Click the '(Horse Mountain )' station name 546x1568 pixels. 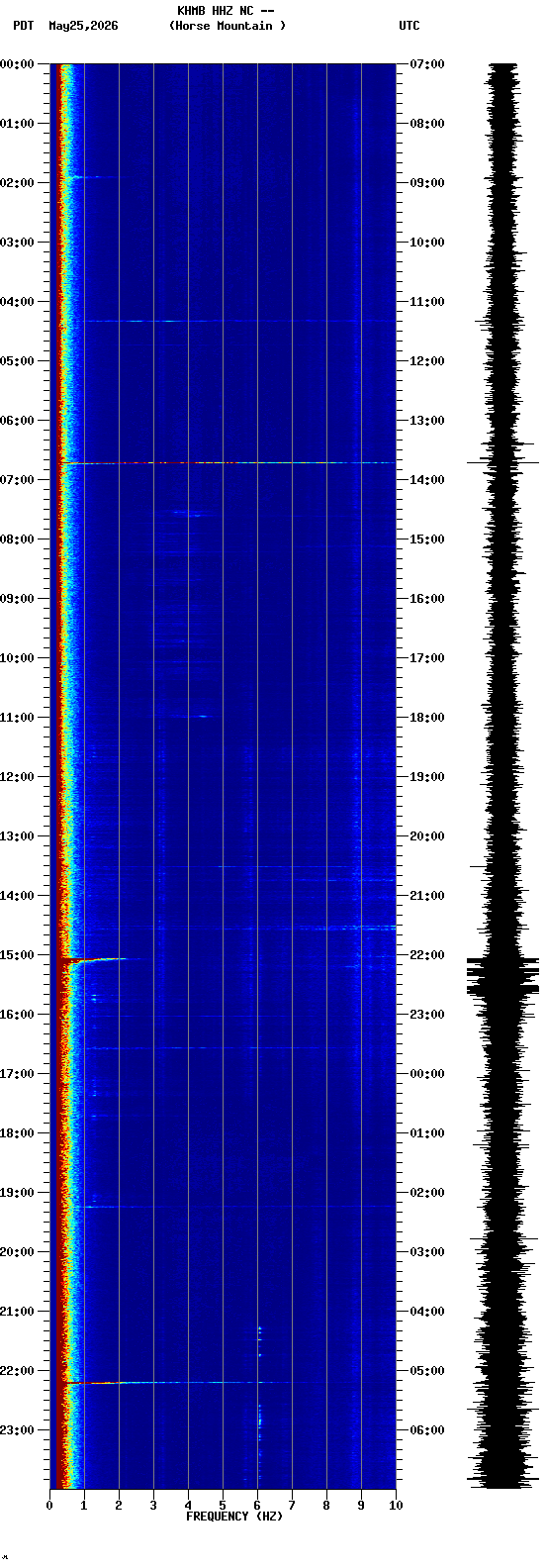[227, 26]
